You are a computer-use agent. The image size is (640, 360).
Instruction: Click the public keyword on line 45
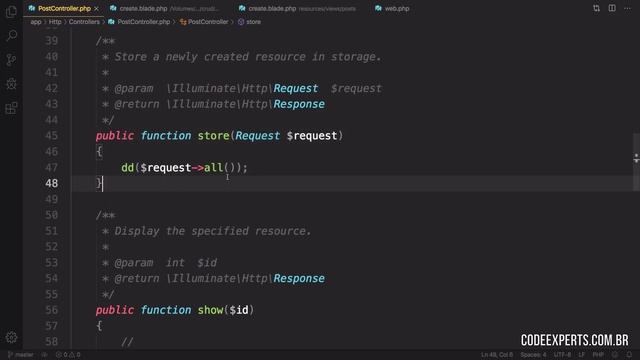click(115, 136)
